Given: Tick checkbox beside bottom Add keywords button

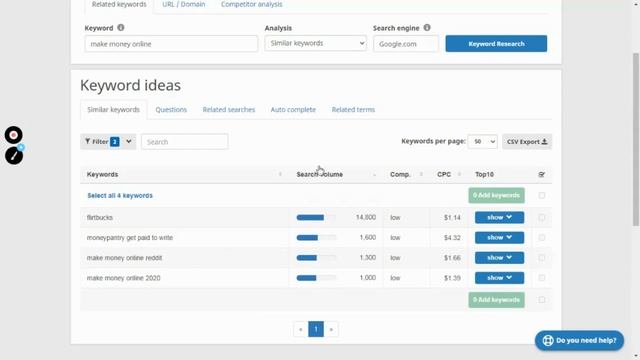Looking at the screenshot, I should coord(542,300).
